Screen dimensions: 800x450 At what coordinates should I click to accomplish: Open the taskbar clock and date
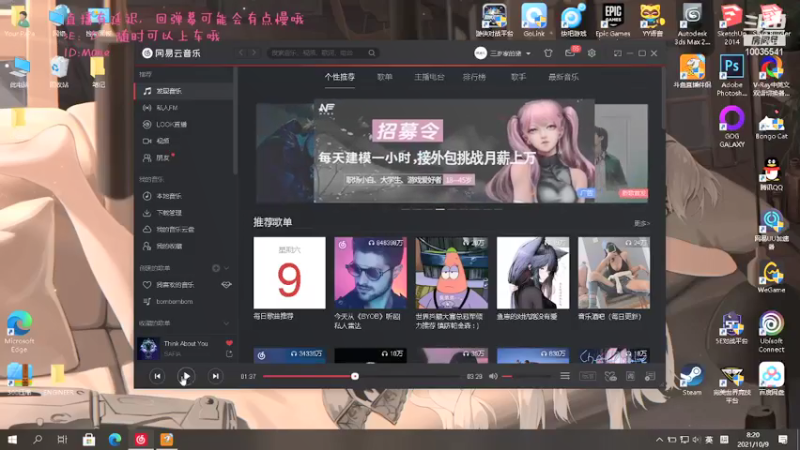753,439
